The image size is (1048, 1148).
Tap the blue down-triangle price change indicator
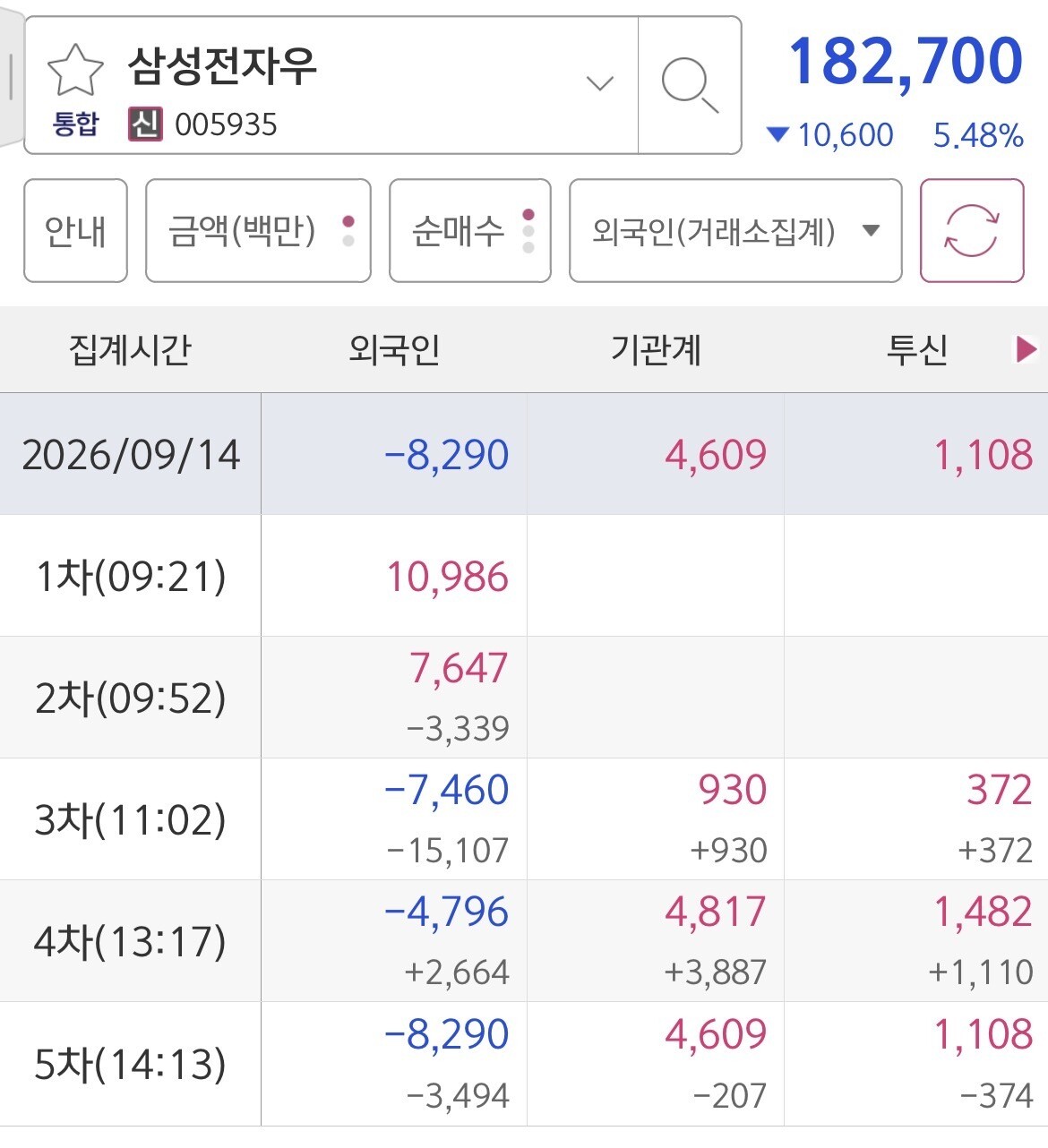click(777, 135)
